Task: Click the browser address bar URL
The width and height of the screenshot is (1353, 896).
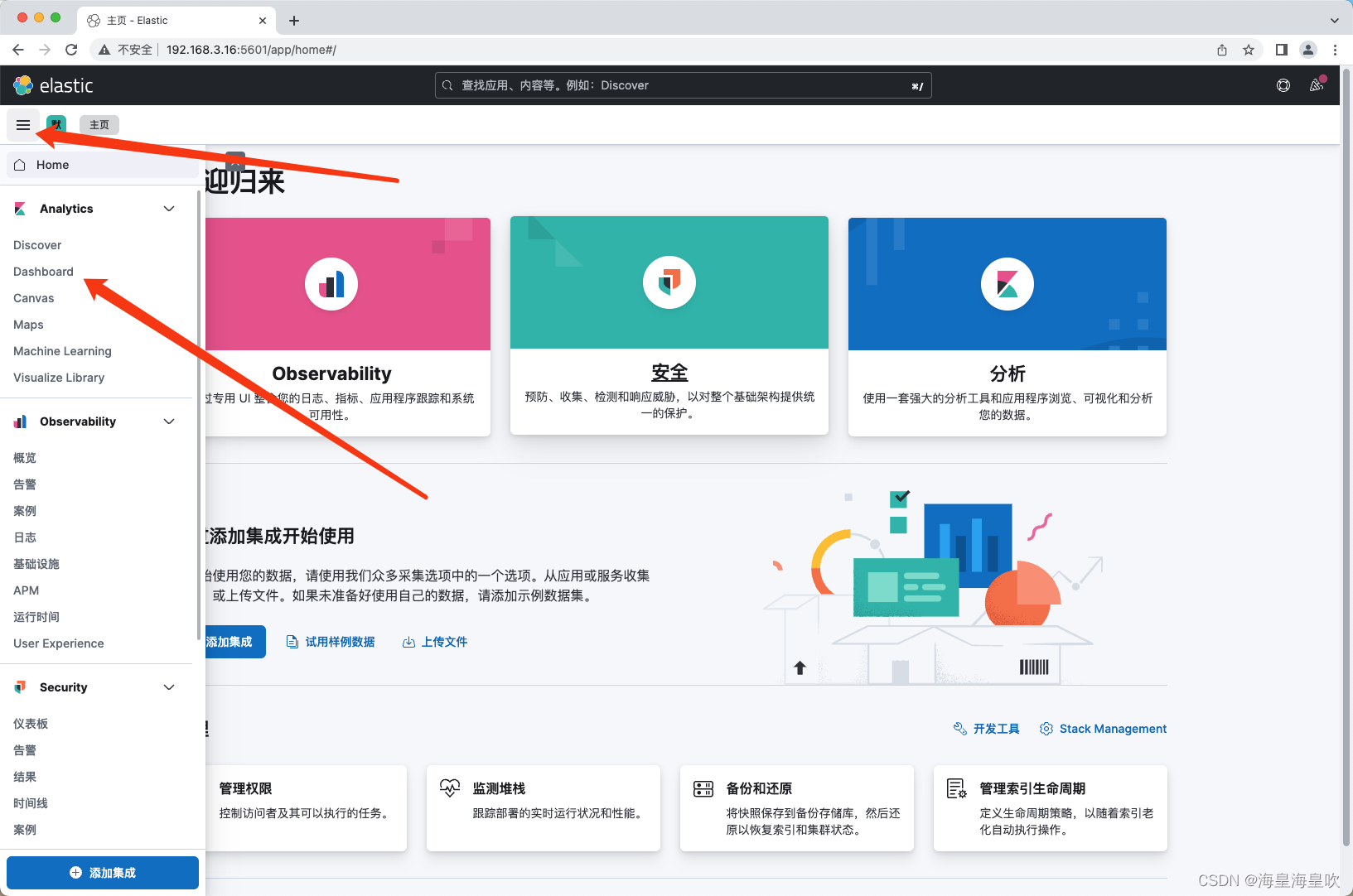Action: [251, 50]
